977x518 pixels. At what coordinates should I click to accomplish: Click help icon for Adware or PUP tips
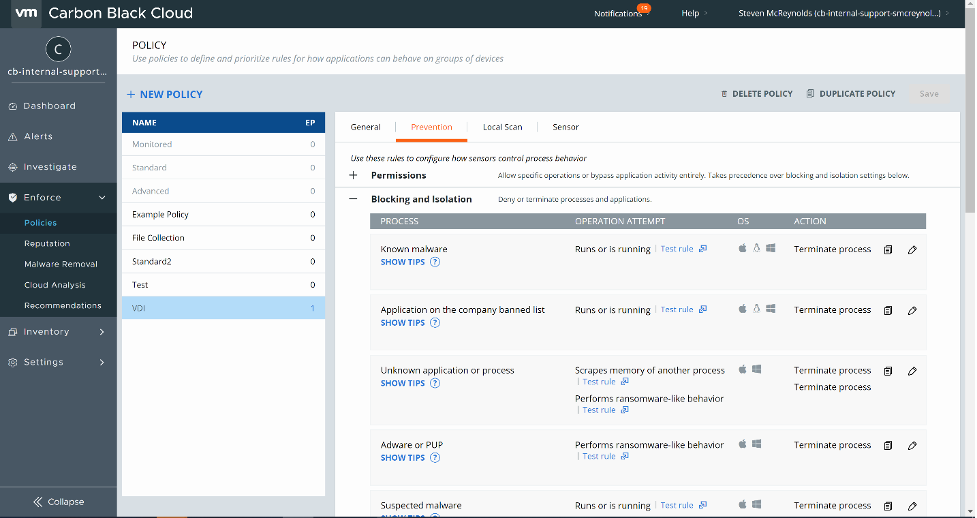click(x=435, y=458)
